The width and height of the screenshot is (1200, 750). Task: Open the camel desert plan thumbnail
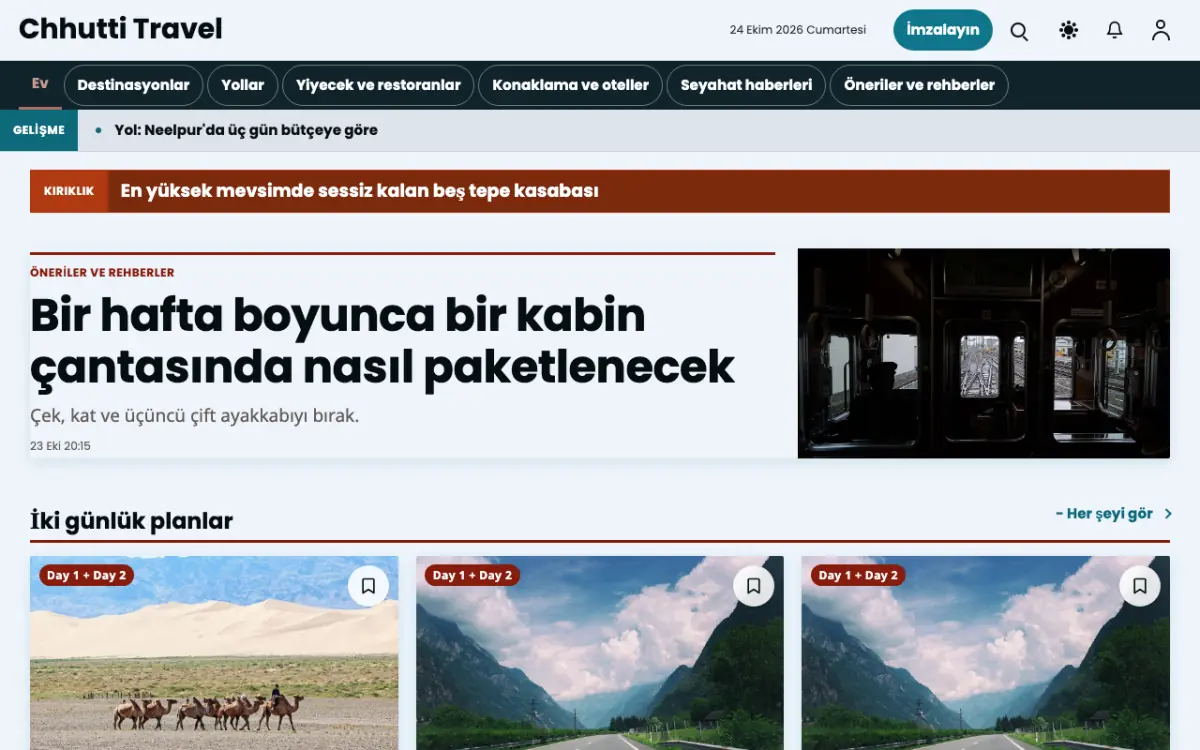[x=214, y=653]
